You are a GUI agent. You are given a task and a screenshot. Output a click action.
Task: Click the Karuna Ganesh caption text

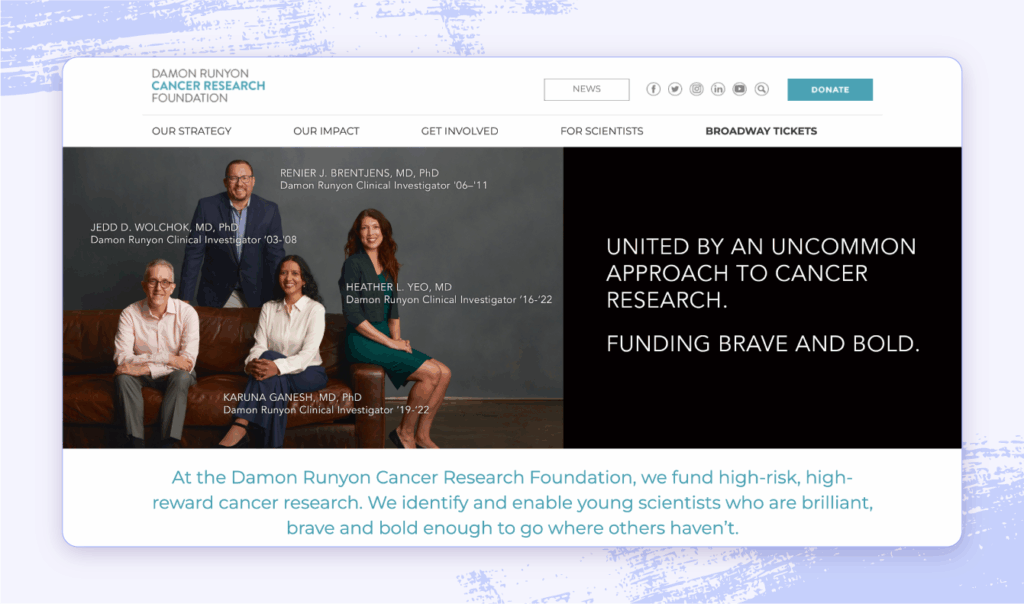coord(326,404)
